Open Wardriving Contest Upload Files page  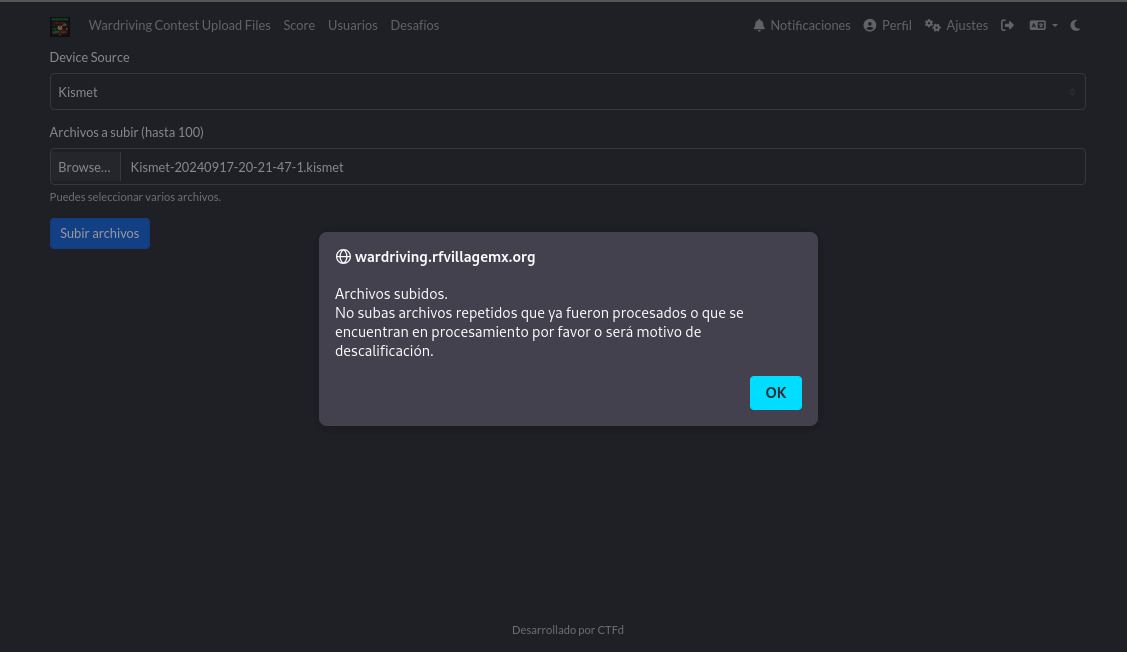pos(179,26)
